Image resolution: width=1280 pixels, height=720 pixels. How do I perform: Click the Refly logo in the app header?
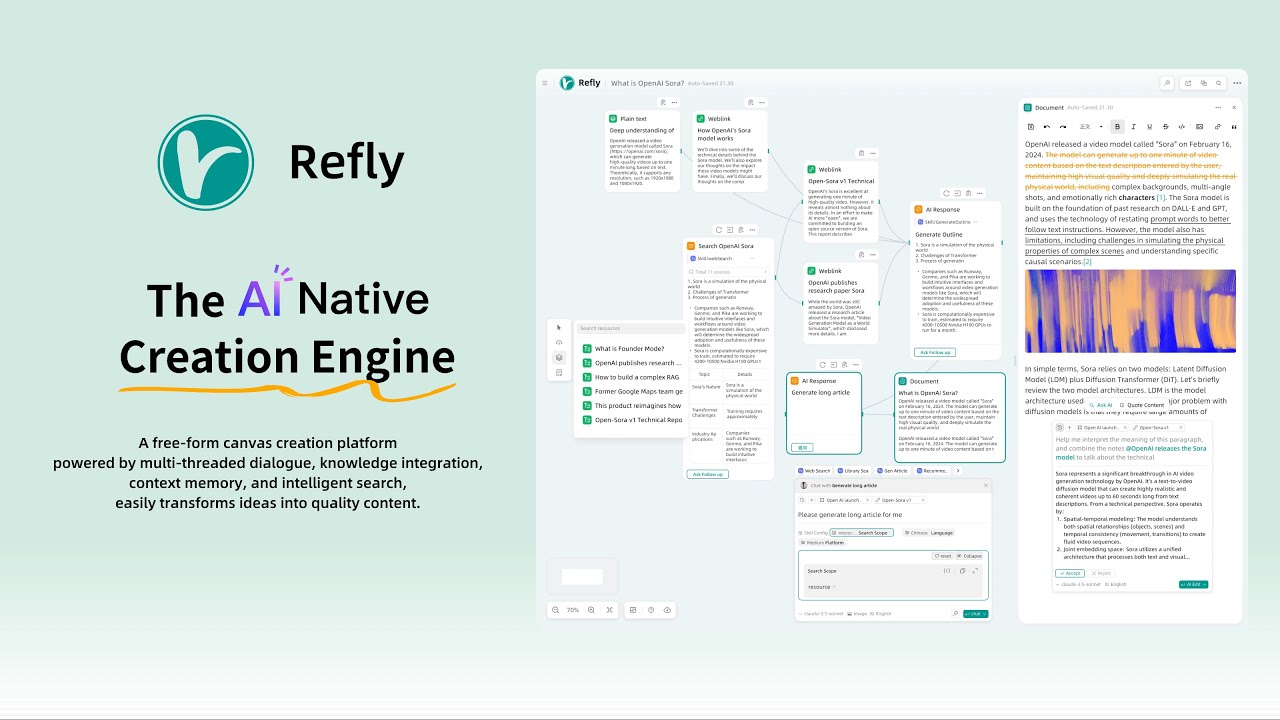click(567, 83)
